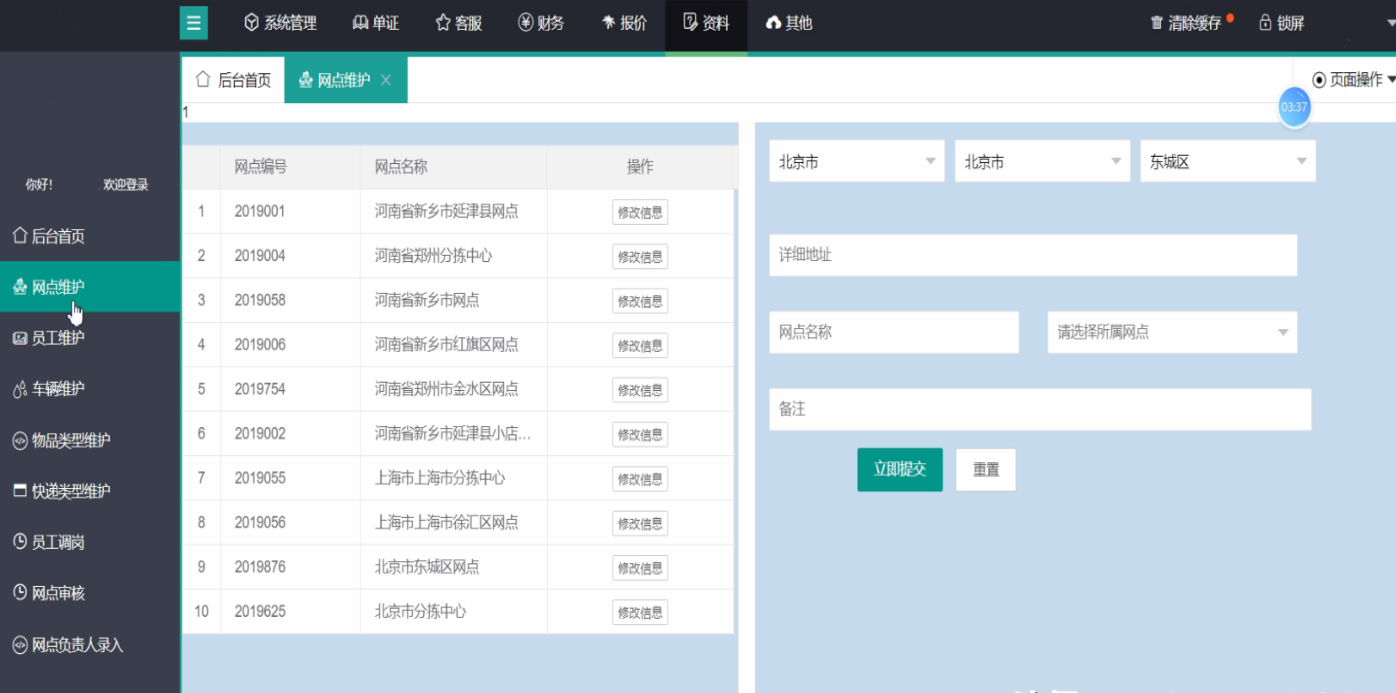The height and width of the screenshot is (693, 1396).
Task: Click the 员工调岗 clock icon
Action: click(x=19, y=542)
